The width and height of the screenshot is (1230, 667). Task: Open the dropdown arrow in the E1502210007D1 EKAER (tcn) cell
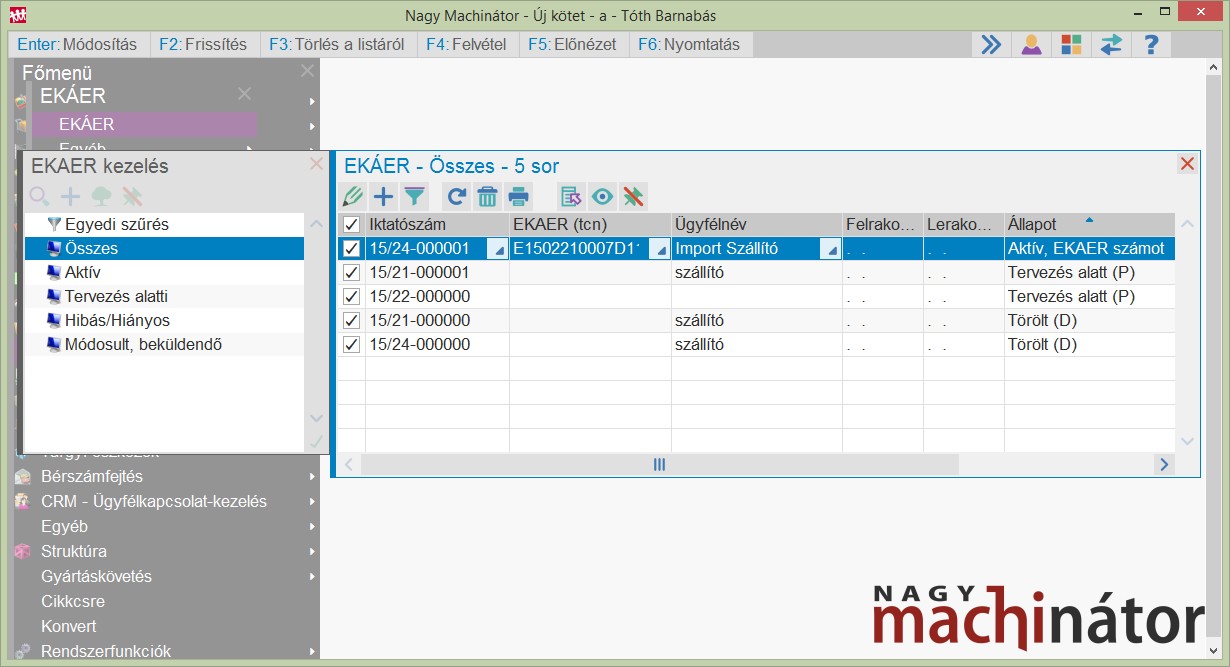point(659,249)
